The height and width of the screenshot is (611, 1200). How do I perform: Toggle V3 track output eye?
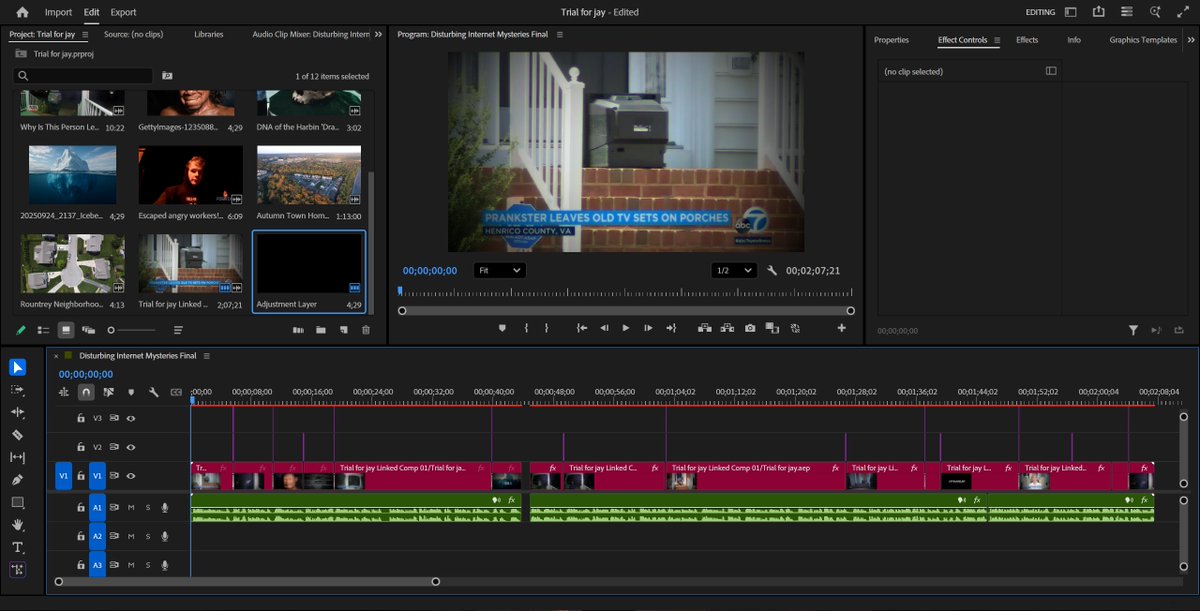(x=130, y=419)
